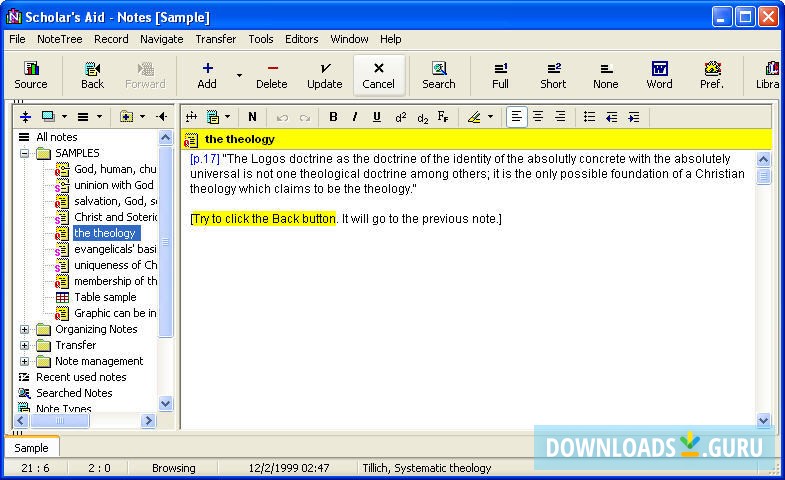Viewport: 785px width, 480px height.
Task: Click the collapse panel arrow icon
Action: (x=162, y=117)
